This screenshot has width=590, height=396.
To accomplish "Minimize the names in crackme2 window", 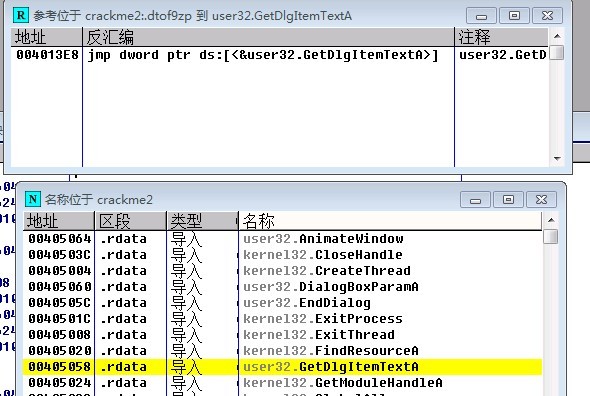I will (x=475, y=200).
